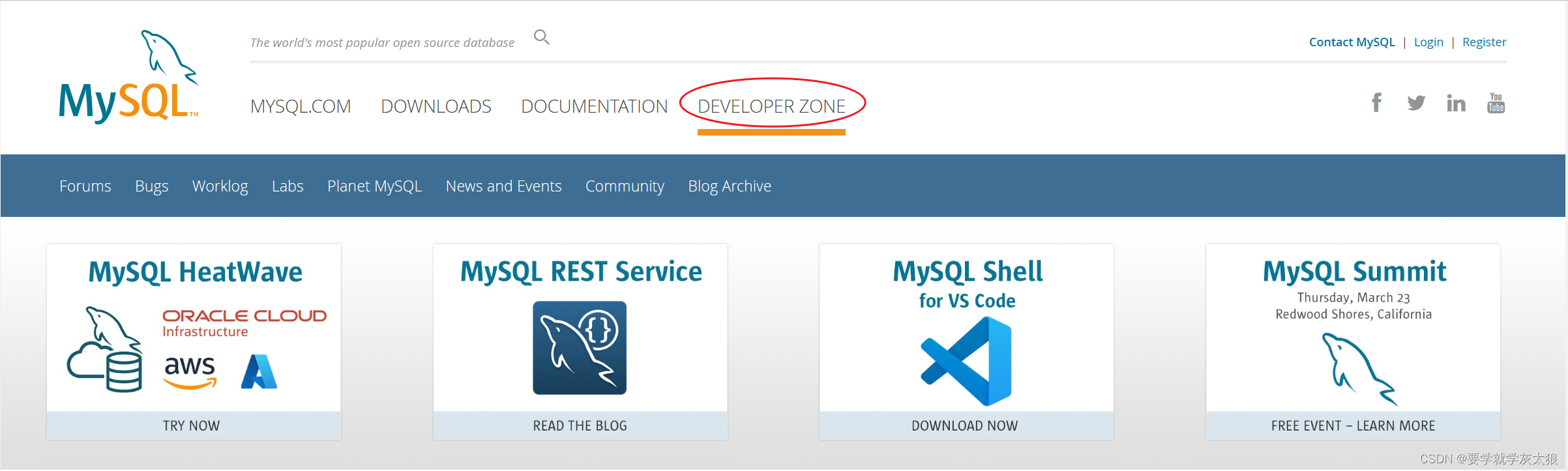Screen dimensions: 1568x471
Task: Click the open source database tagline
Action: pyautogui.click(x=382, y=43)
